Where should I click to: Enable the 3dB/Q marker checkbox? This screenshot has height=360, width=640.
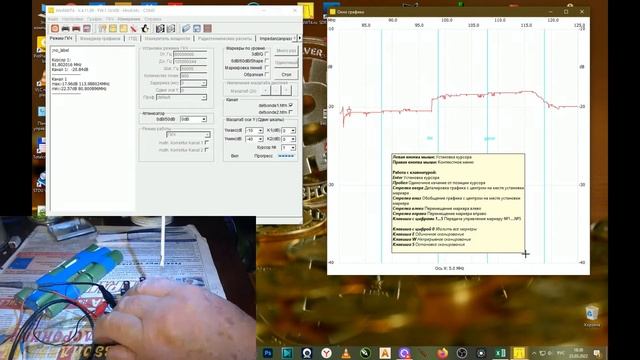[x=267, y=54]
